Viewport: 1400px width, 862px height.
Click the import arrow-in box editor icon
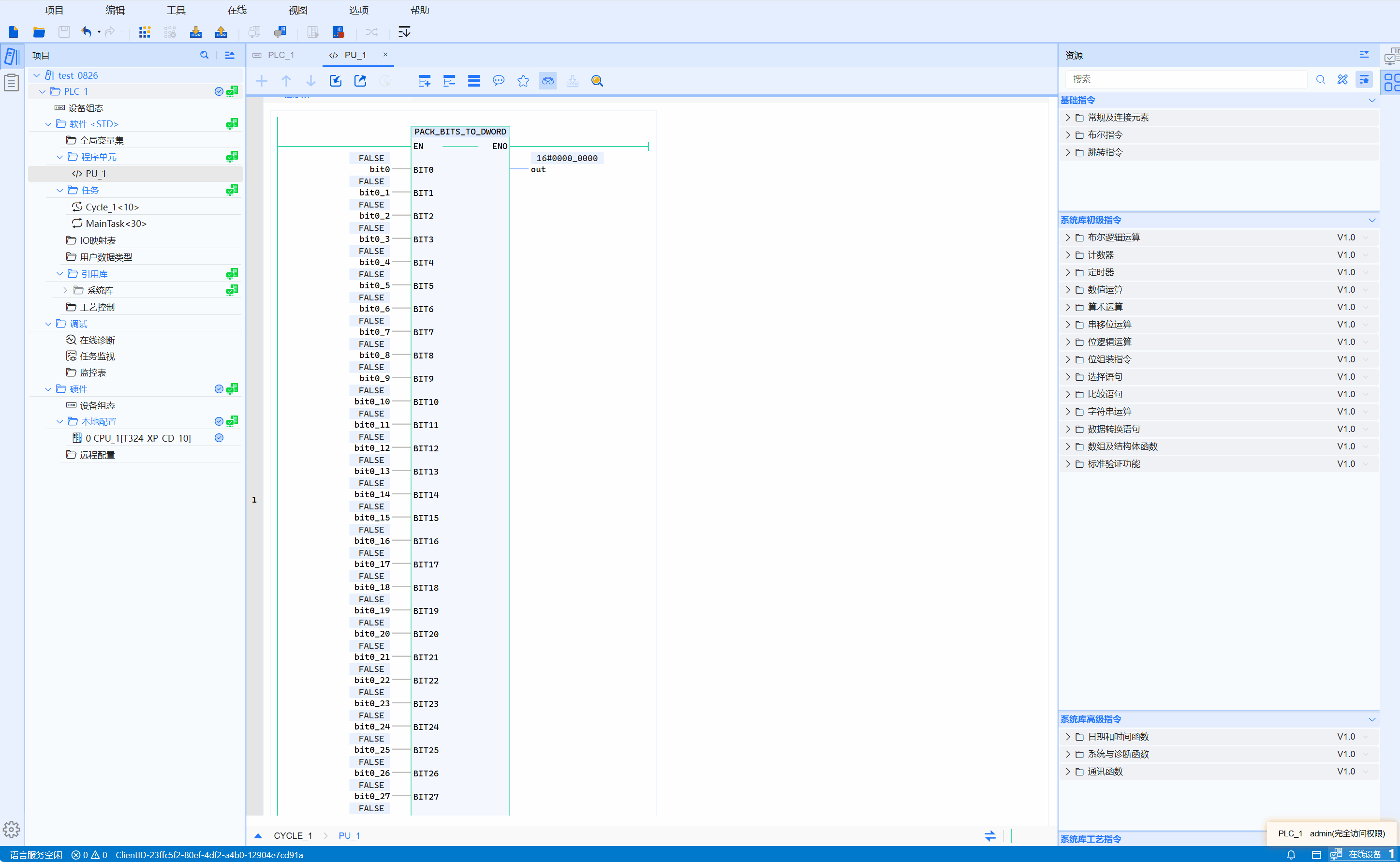(336, 81)
